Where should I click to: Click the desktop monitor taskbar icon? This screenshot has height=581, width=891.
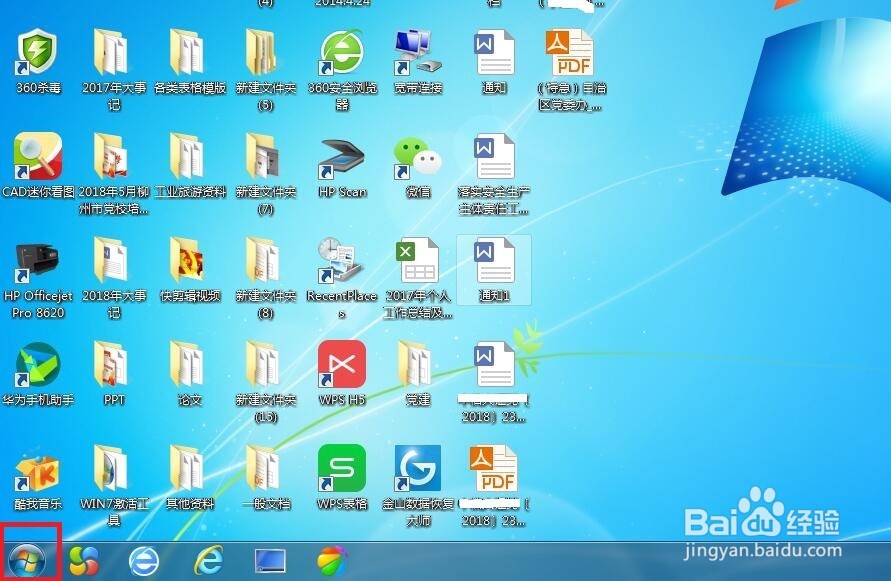pos(269,560)
